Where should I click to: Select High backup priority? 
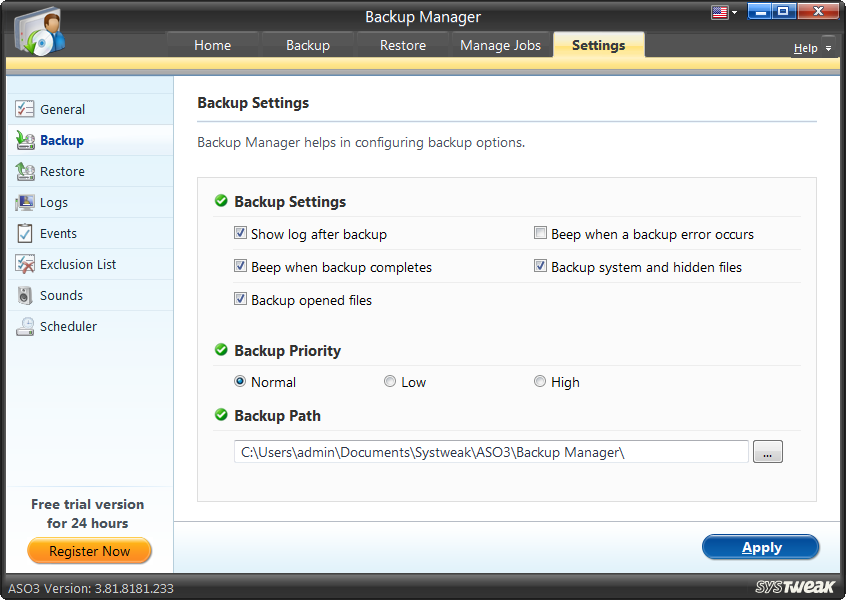540,381
